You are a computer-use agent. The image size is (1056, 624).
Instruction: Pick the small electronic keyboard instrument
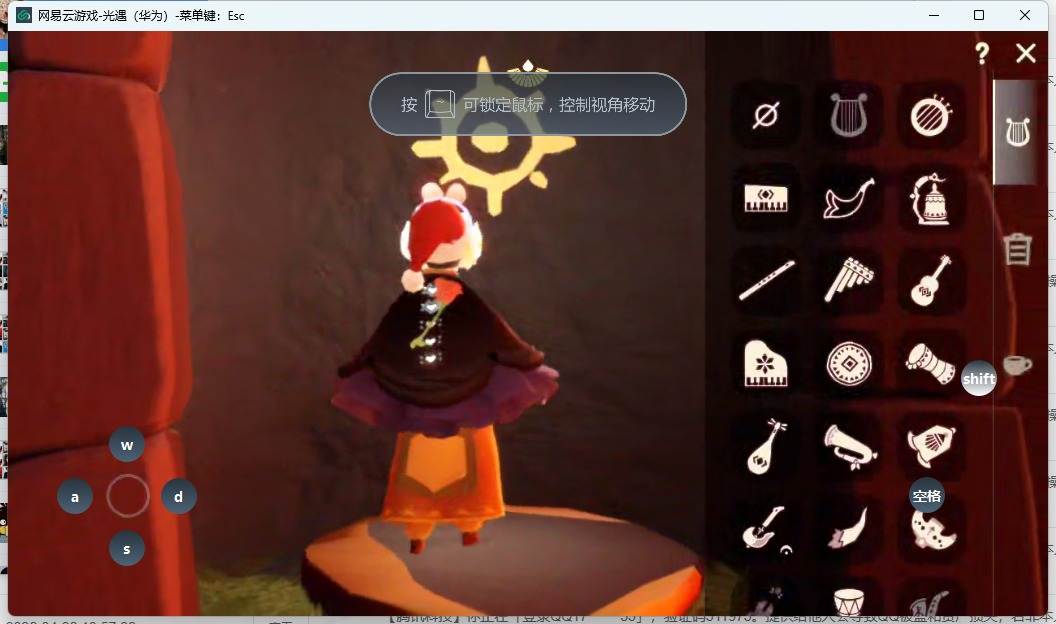pyautogui.click(x=766, y=198)
